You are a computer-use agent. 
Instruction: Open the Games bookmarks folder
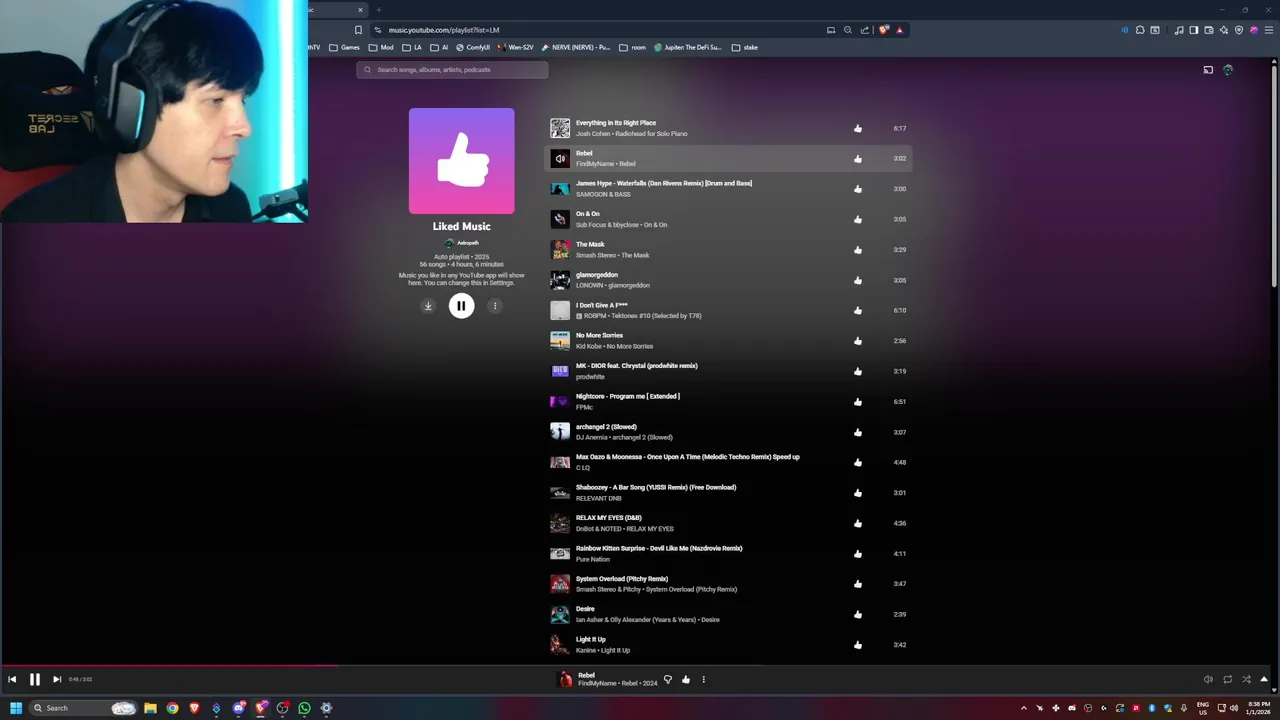pyautogui.click(x=344, y=47)
